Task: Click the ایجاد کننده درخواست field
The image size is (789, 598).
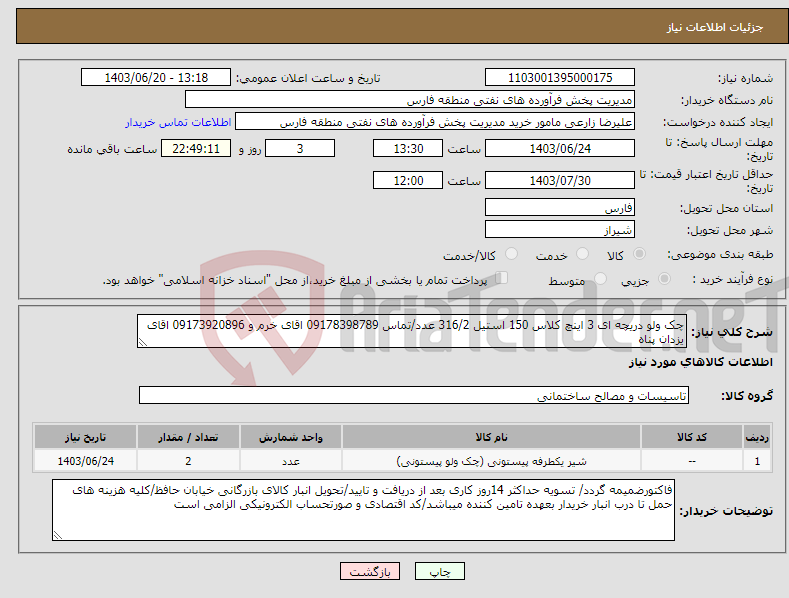Action: [435, 122]
